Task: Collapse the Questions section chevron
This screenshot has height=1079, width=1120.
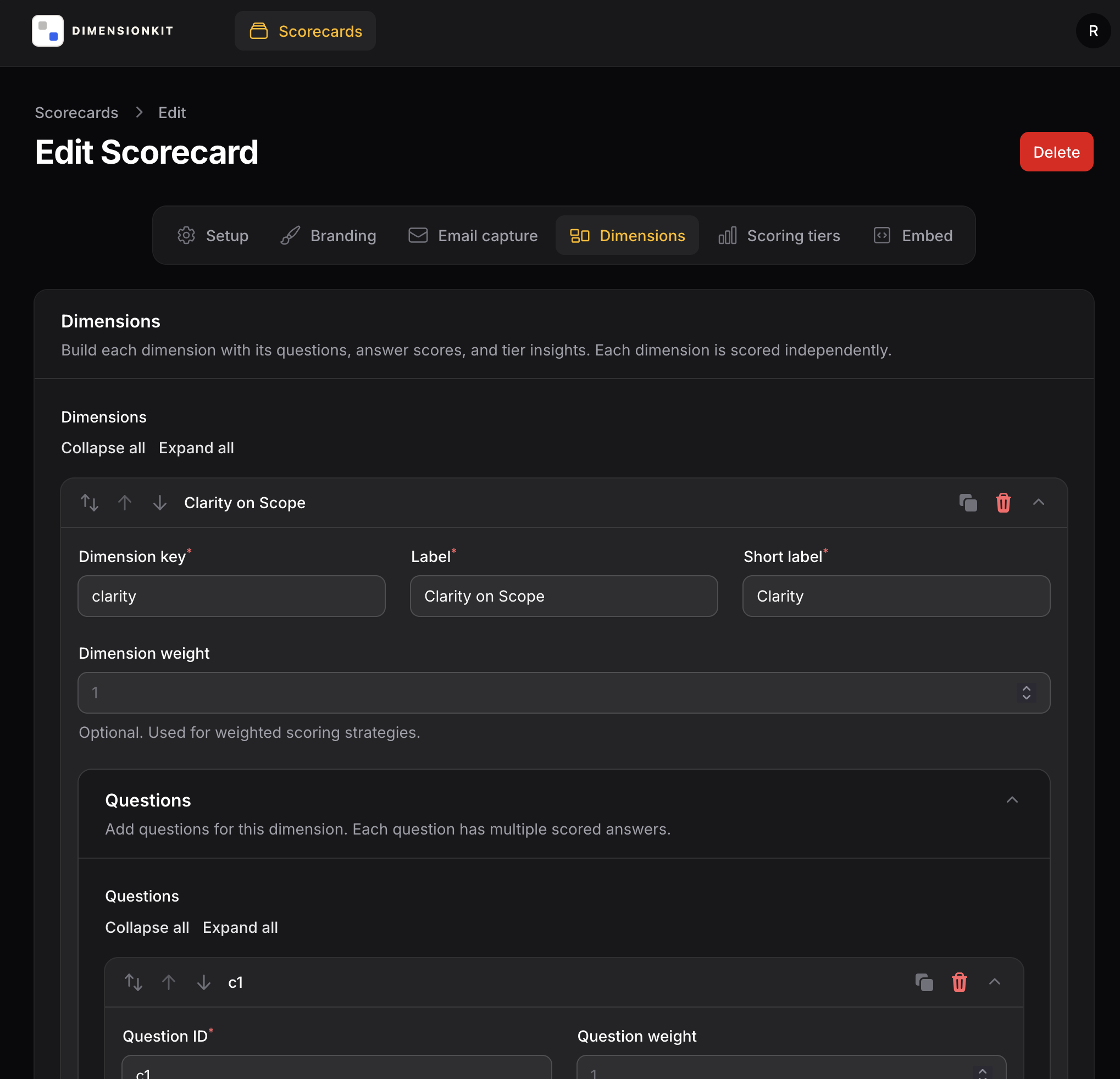Action: pyautogui.click(x=1012, y=800)
